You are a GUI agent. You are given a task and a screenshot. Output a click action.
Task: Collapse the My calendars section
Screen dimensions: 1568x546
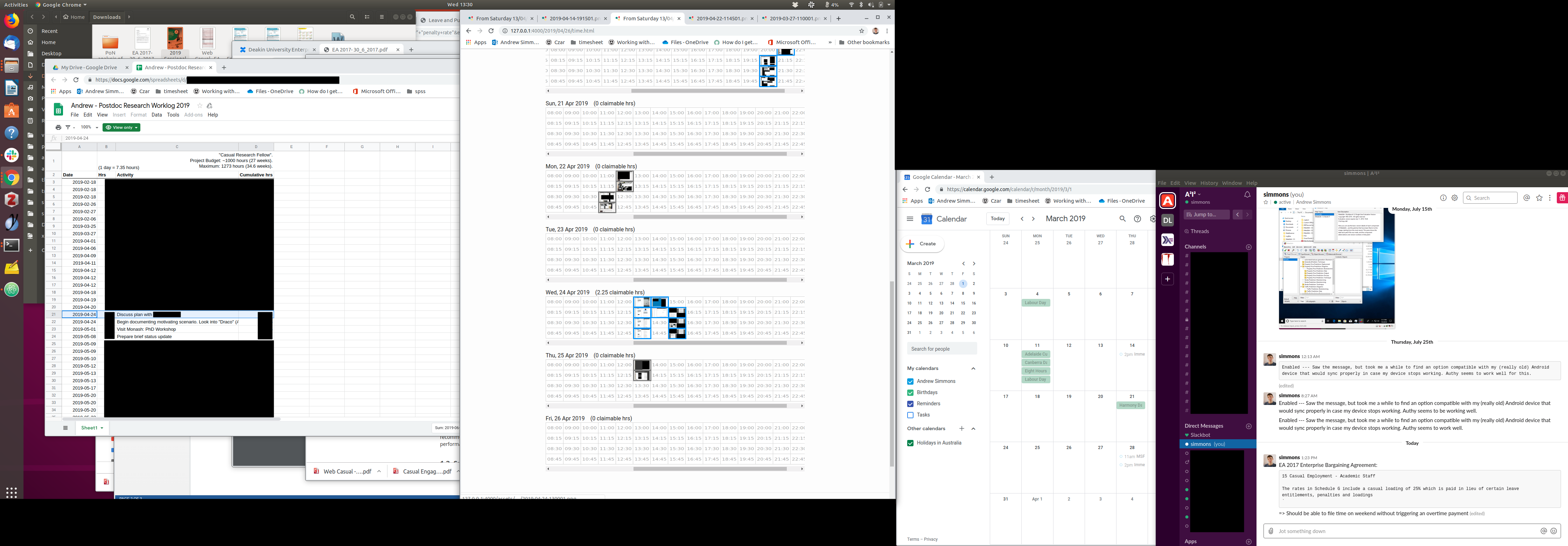tap(973, 368)
